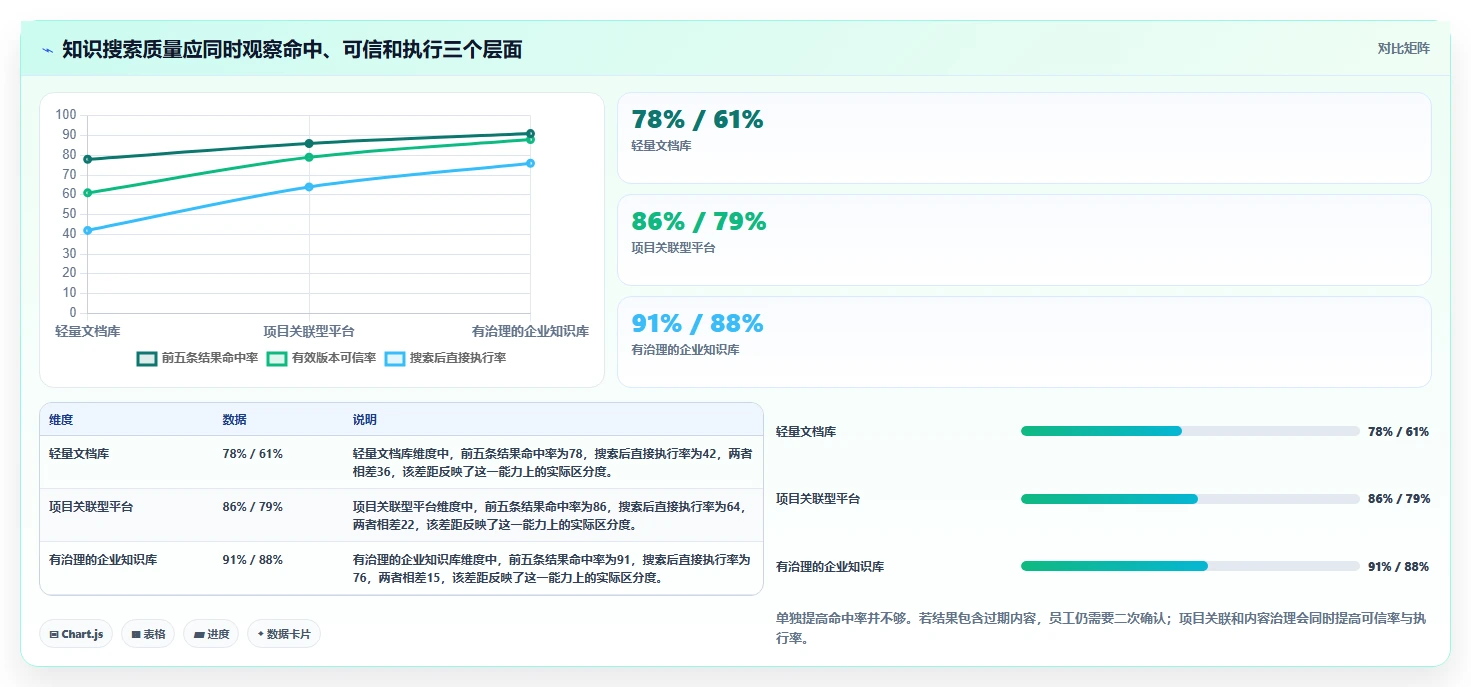The image size is (1471, 687).
Task: Click the 轻量文档库 progress bar
Action: click(1190, 431)
